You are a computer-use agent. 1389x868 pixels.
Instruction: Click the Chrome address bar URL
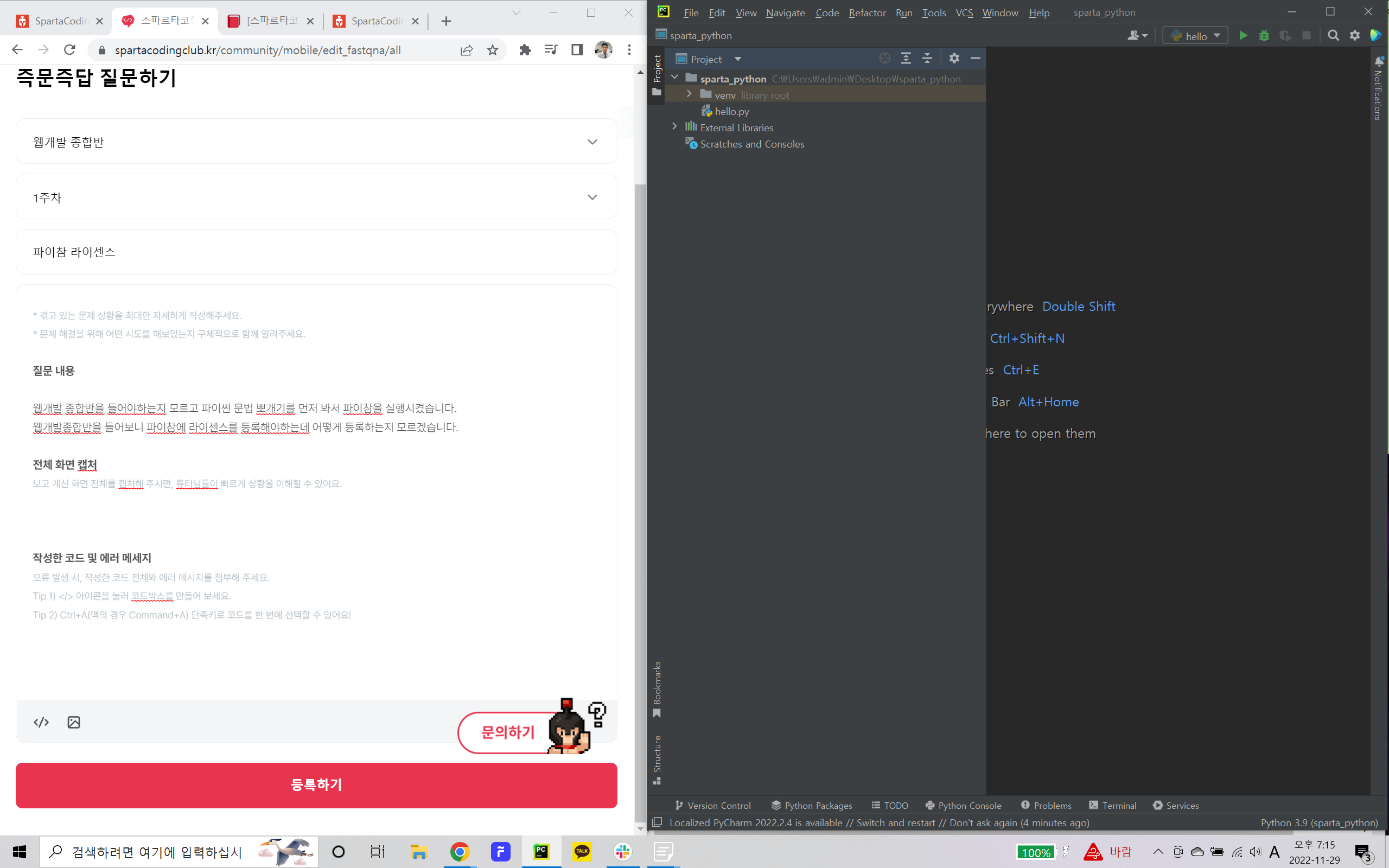click(258, 50)
